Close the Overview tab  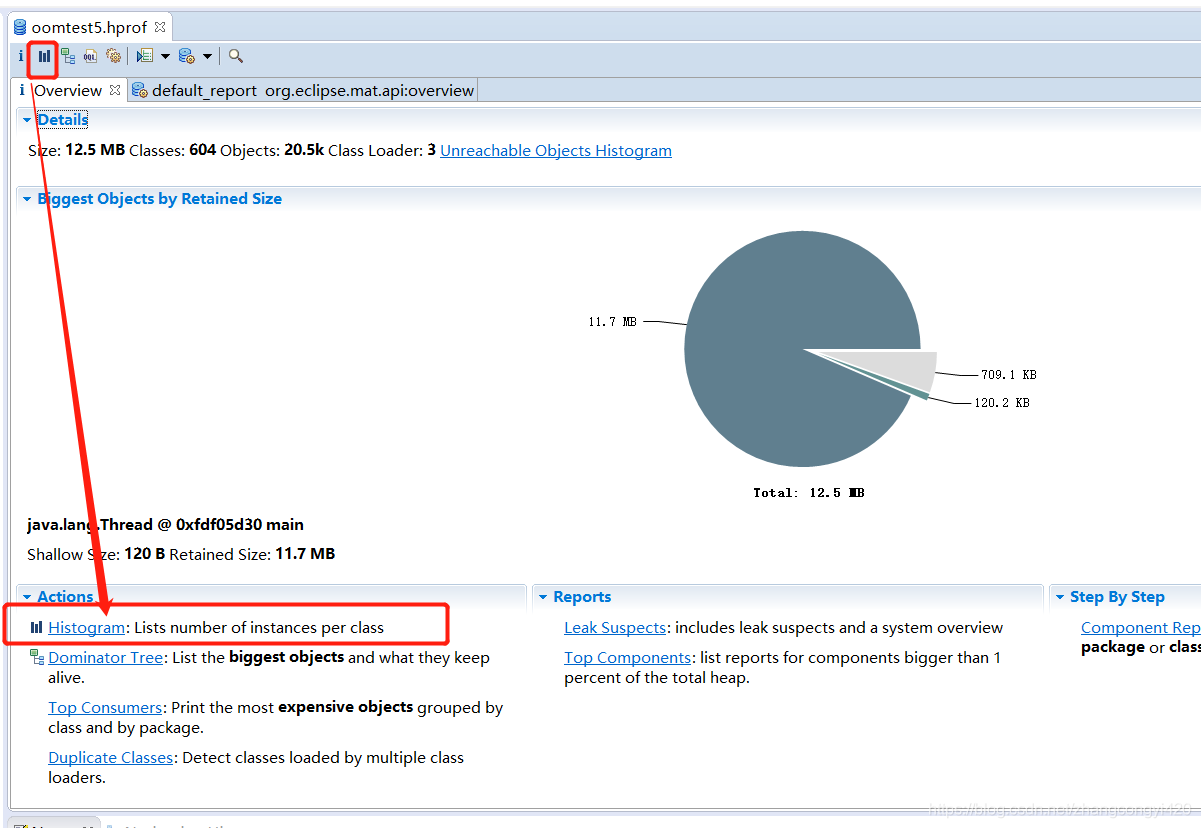115,90
